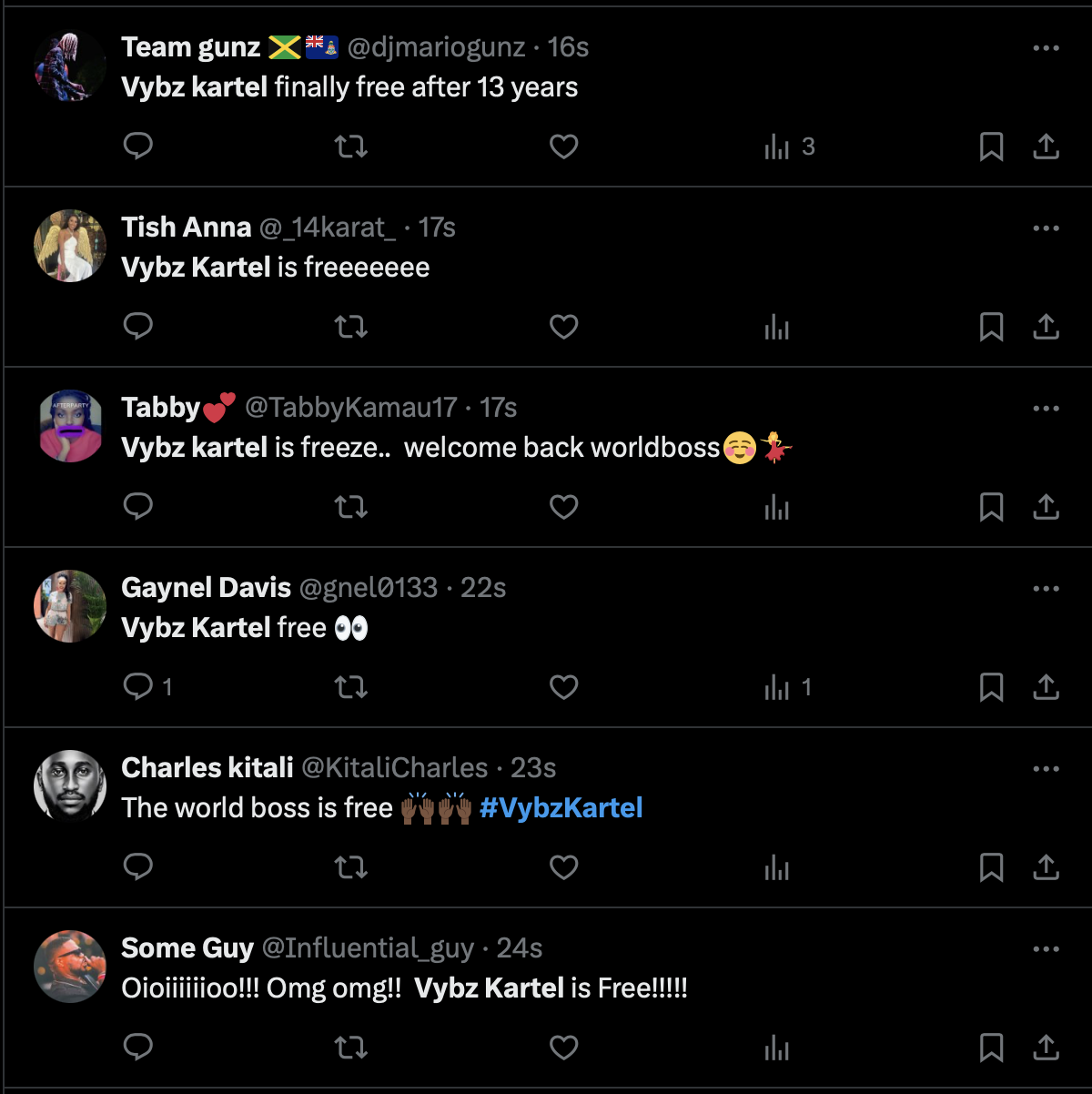This screenshot has width=1092, height=1094.
Task: Retweet Charles kitali's world boss post
Action: tap(351, 867)
